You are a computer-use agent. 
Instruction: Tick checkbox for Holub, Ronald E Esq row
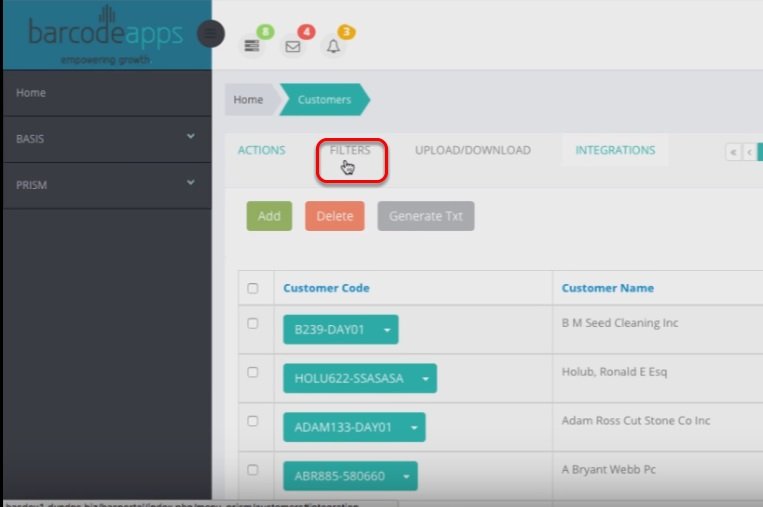[253, 372]
